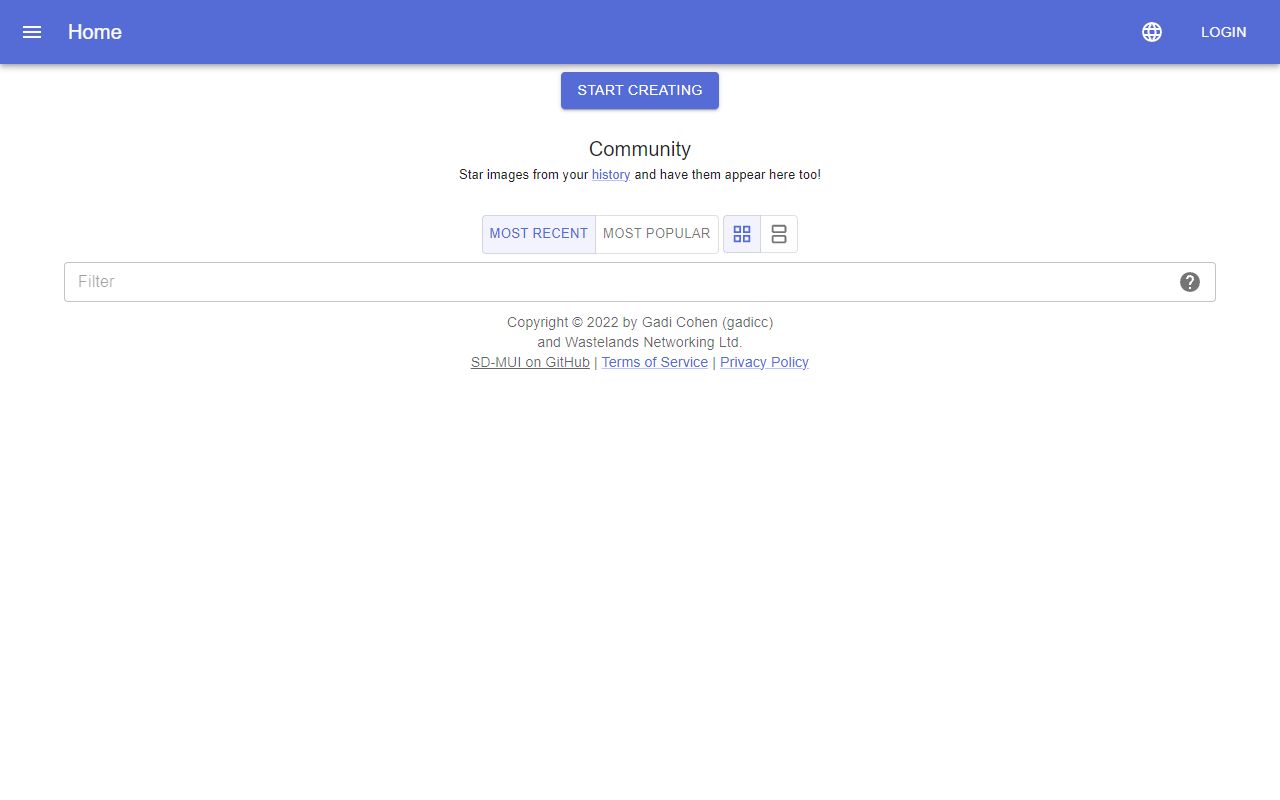Open the hamburger navigation menu

coord(32,32)
